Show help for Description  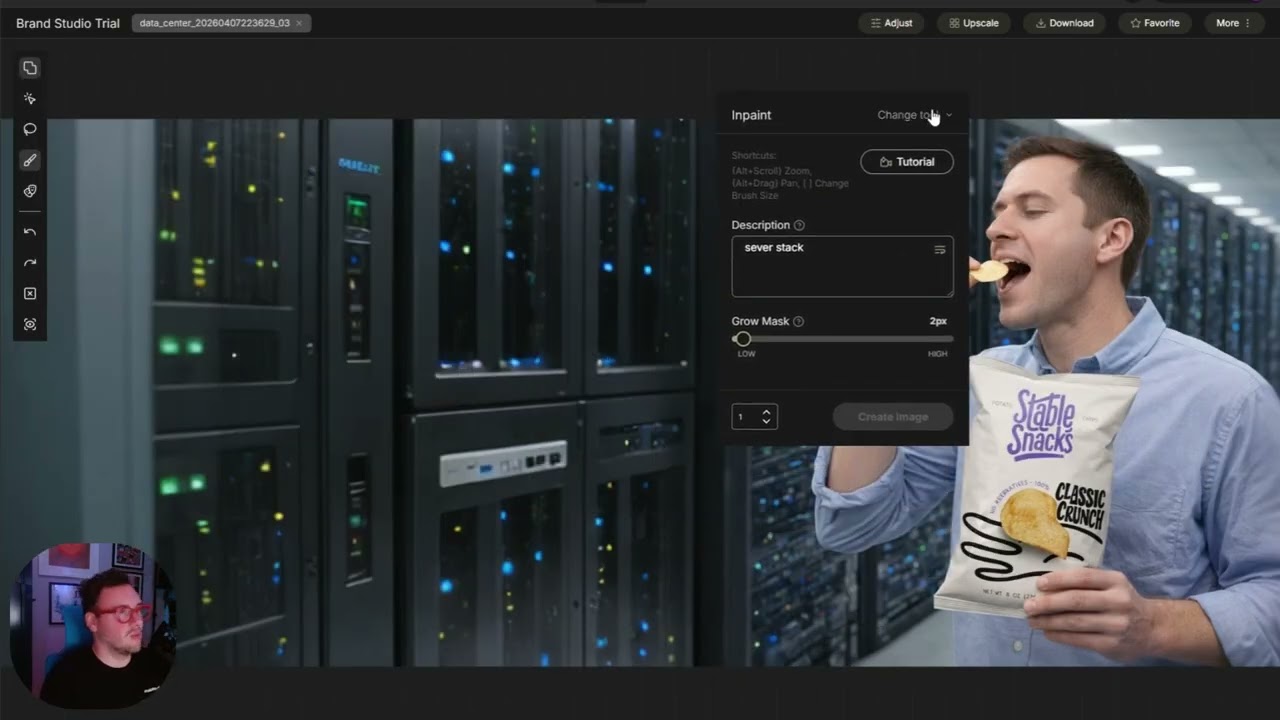[x=799, y=226]
